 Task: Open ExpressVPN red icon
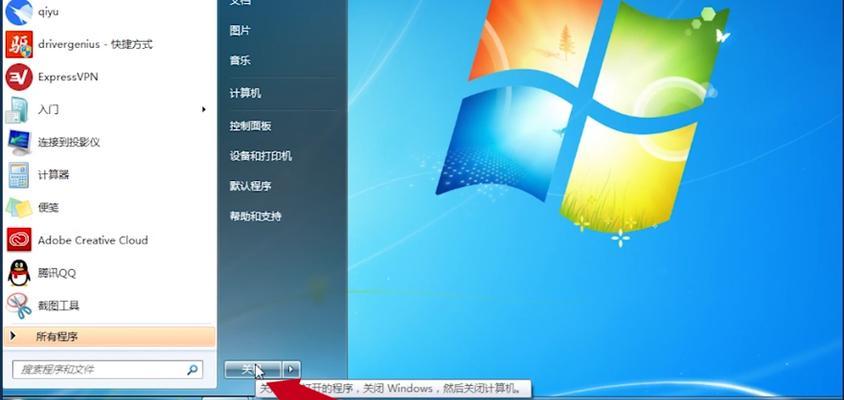[19, 77]
